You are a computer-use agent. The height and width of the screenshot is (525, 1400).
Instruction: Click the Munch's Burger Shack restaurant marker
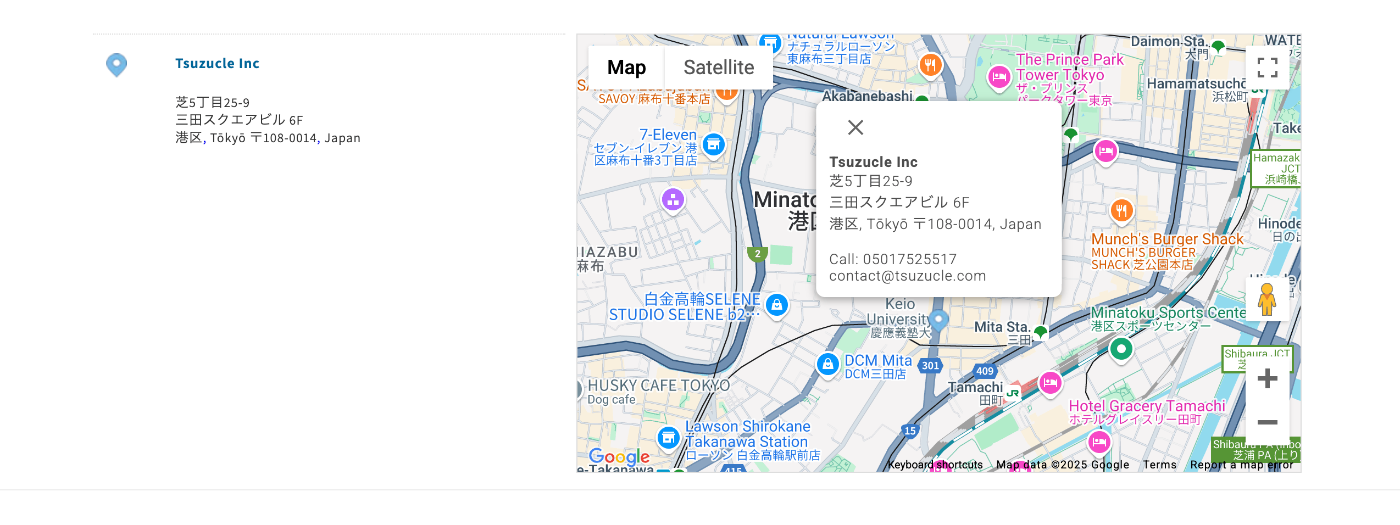(1122, 211)
